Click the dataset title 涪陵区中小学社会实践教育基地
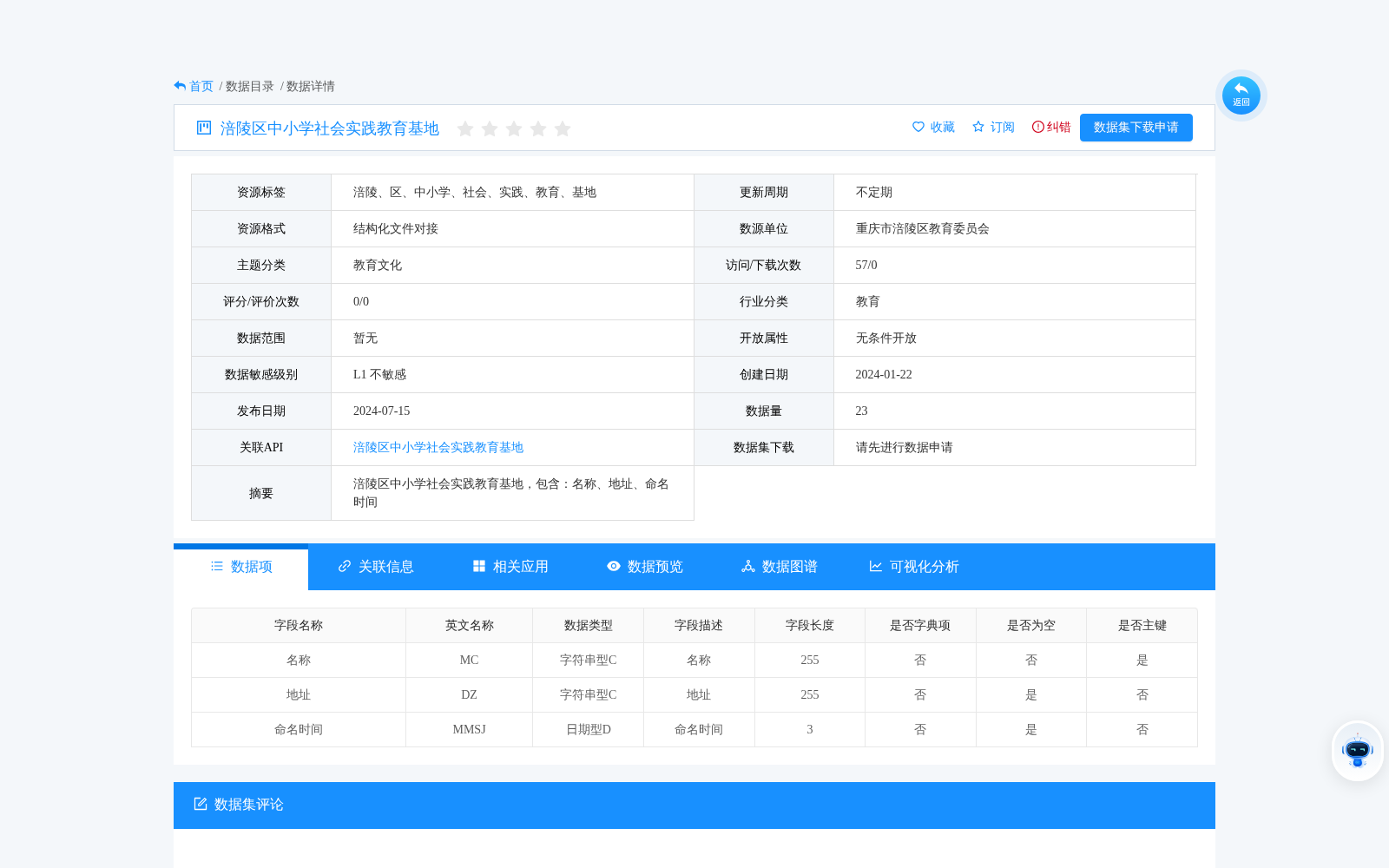Viewport: 1389px width, 868px height. 330,128
